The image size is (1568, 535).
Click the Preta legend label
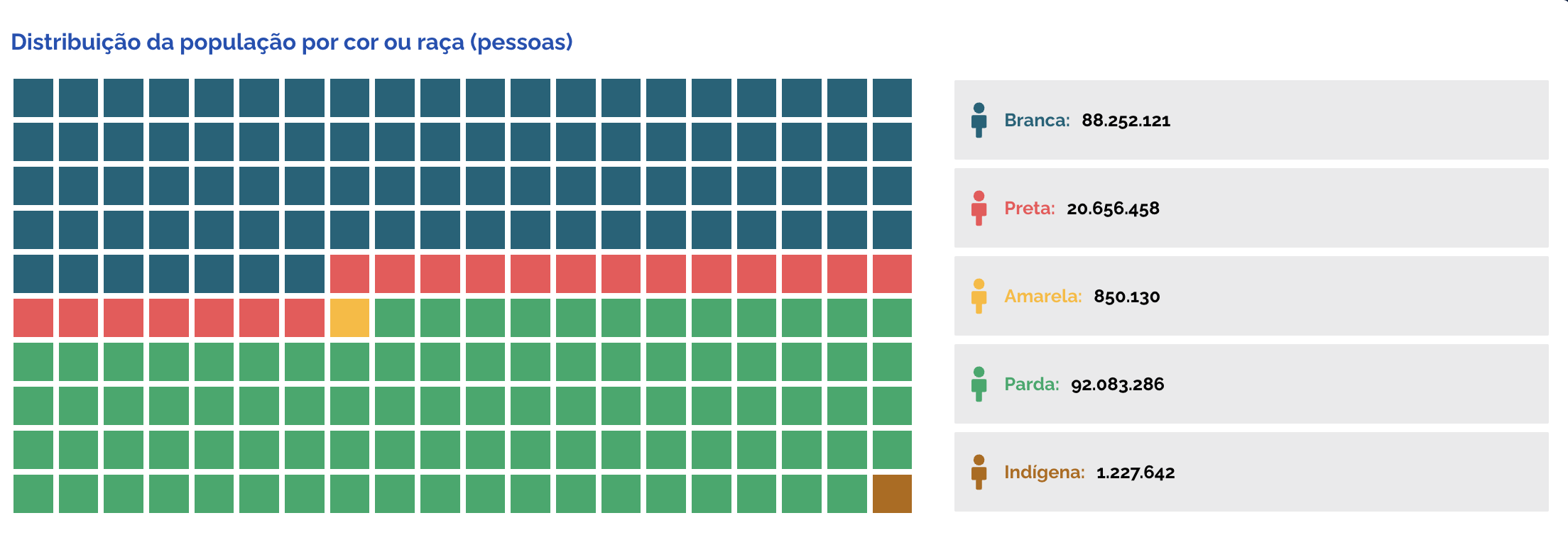click(1030, 208)
